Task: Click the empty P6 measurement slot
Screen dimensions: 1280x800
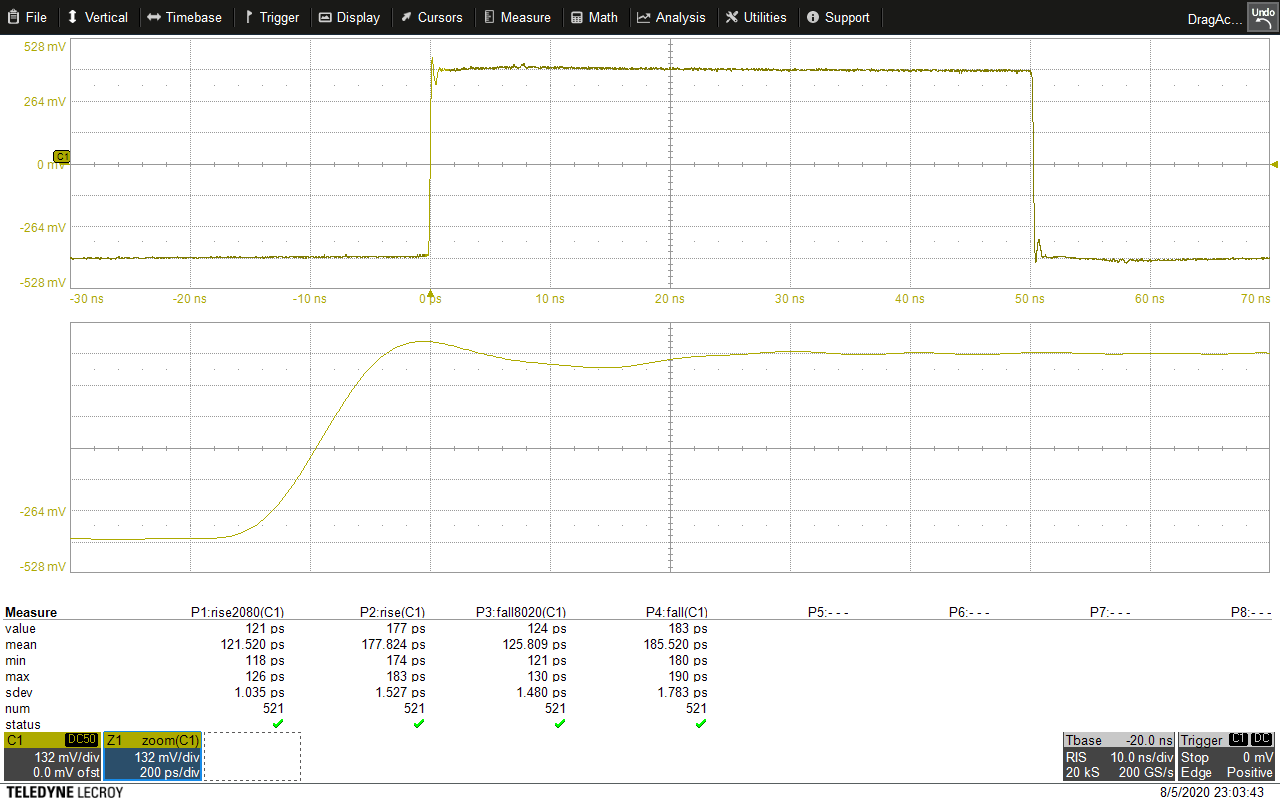Action: [x=969, y=612]
